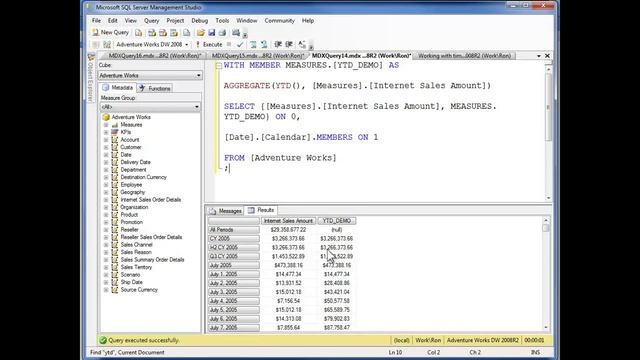
Task: Click the Cancel Executing Query stop icon
Action: coord(229,44)
